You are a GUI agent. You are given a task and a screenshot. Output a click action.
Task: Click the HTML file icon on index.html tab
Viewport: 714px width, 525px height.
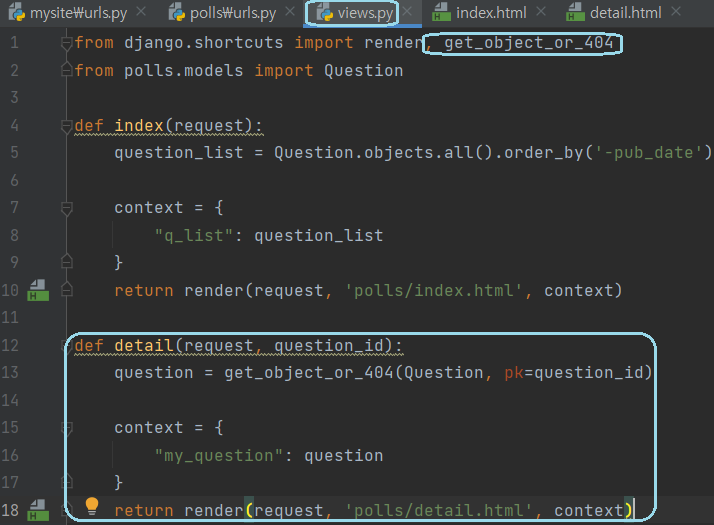[441, 12]
